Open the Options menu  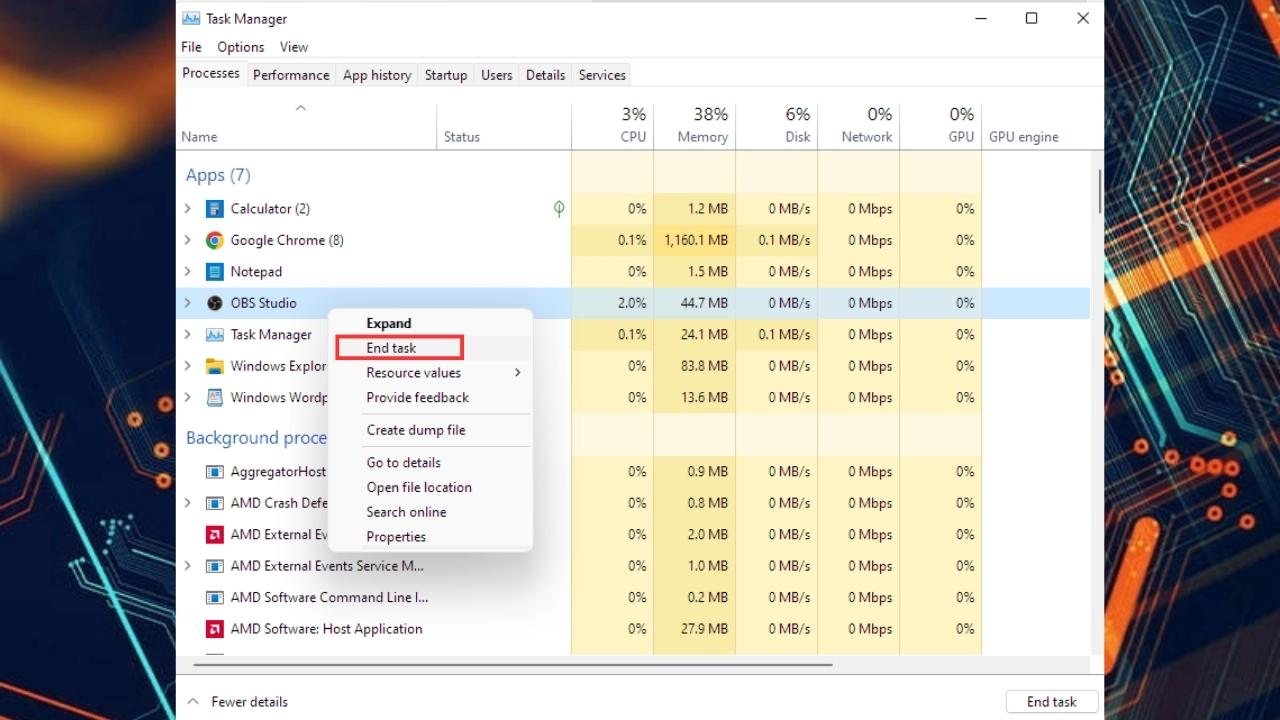click(x=240, y=47)
